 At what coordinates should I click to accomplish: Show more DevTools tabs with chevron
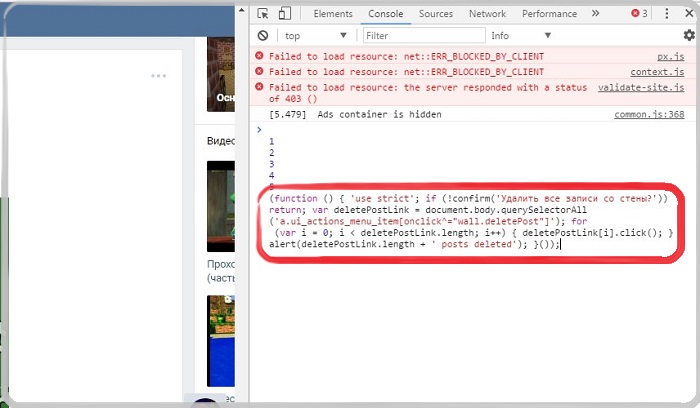click(595, 14)
